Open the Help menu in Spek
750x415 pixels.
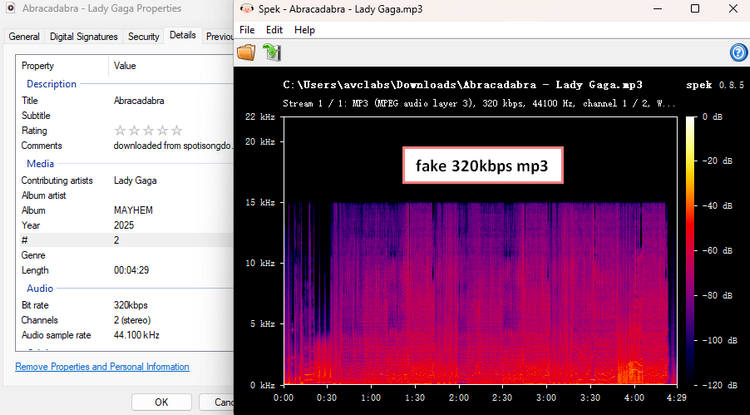click(305, 30)
